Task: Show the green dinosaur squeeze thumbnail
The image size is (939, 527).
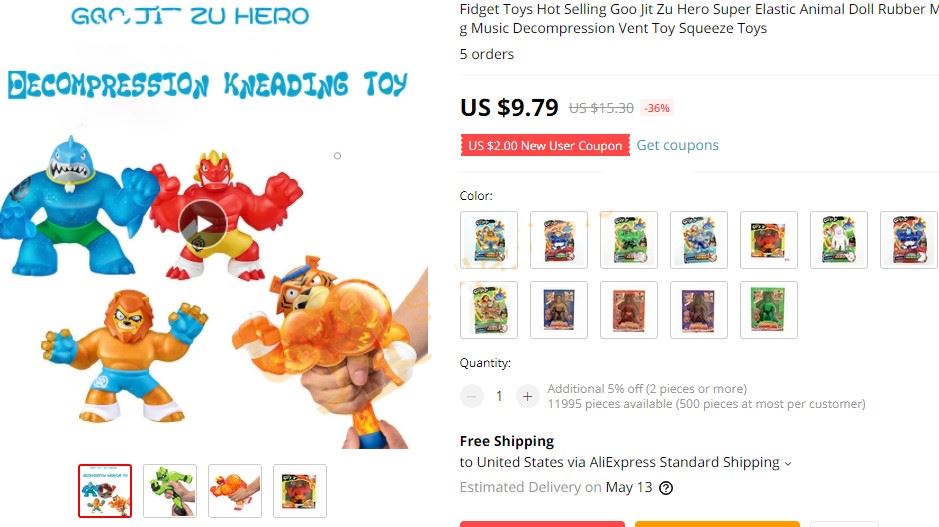Action: (x=170, y=491)
